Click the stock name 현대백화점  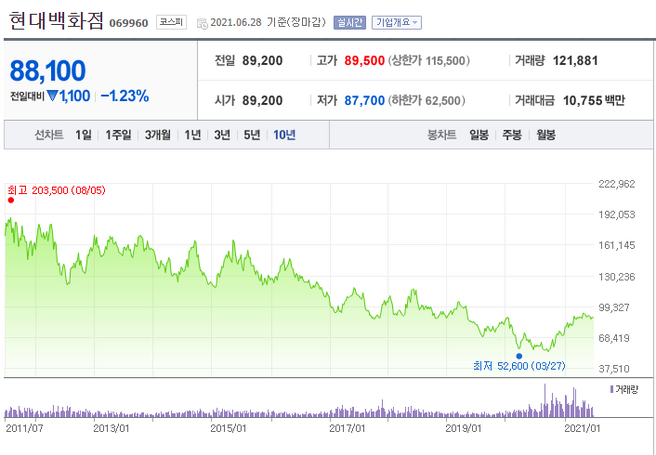tap(56, 21)
